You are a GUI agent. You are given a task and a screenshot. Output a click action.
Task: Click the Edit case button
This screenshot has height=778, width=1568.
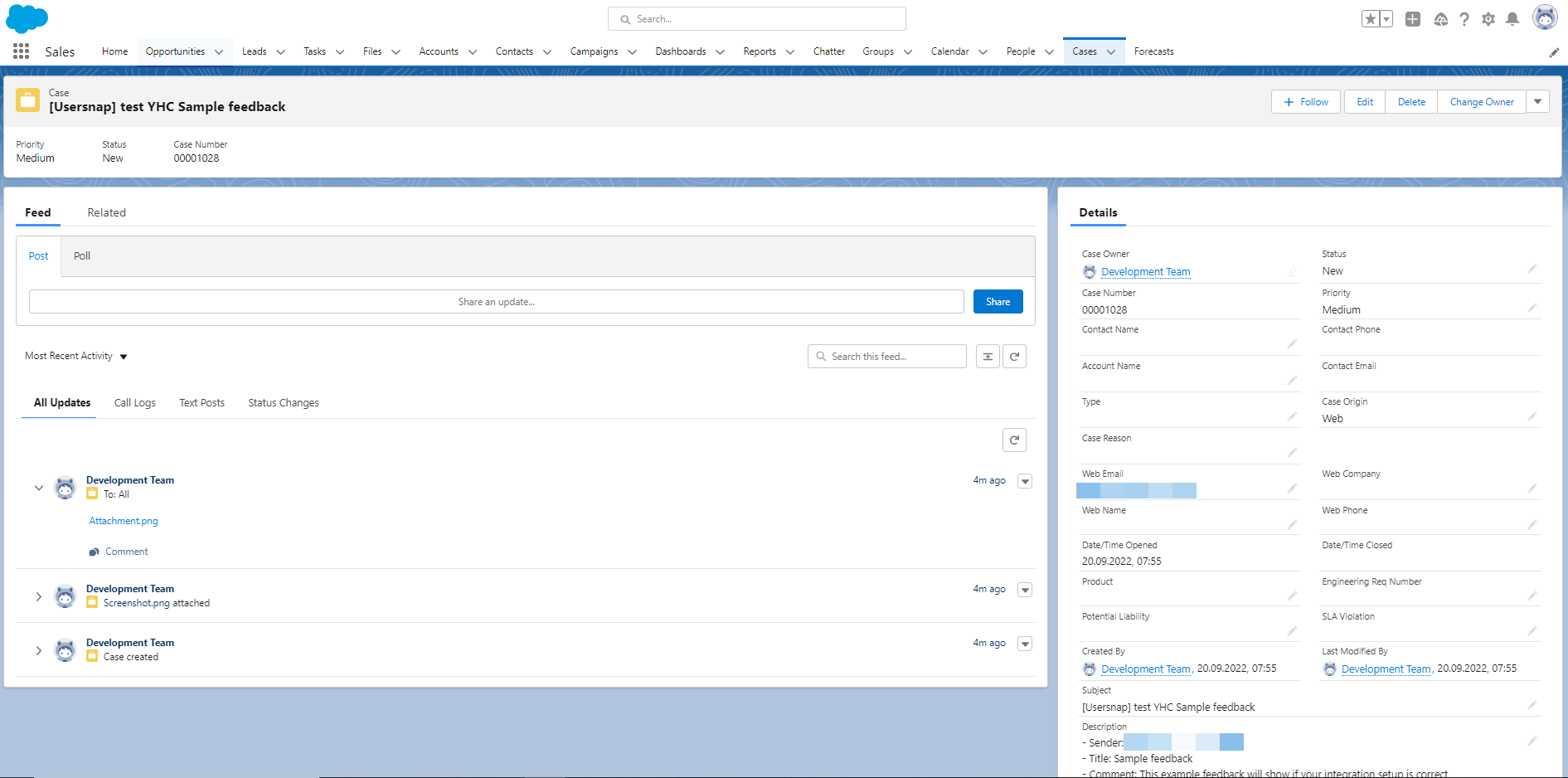[x=1365, y=102]
